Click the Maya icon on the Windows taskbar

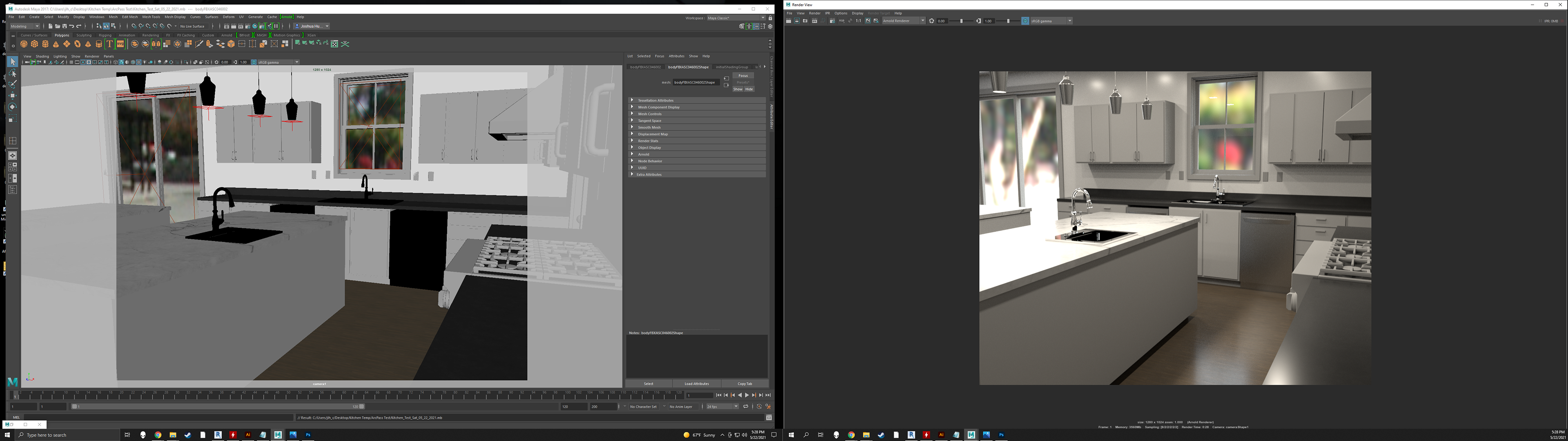tap(278, 435)
